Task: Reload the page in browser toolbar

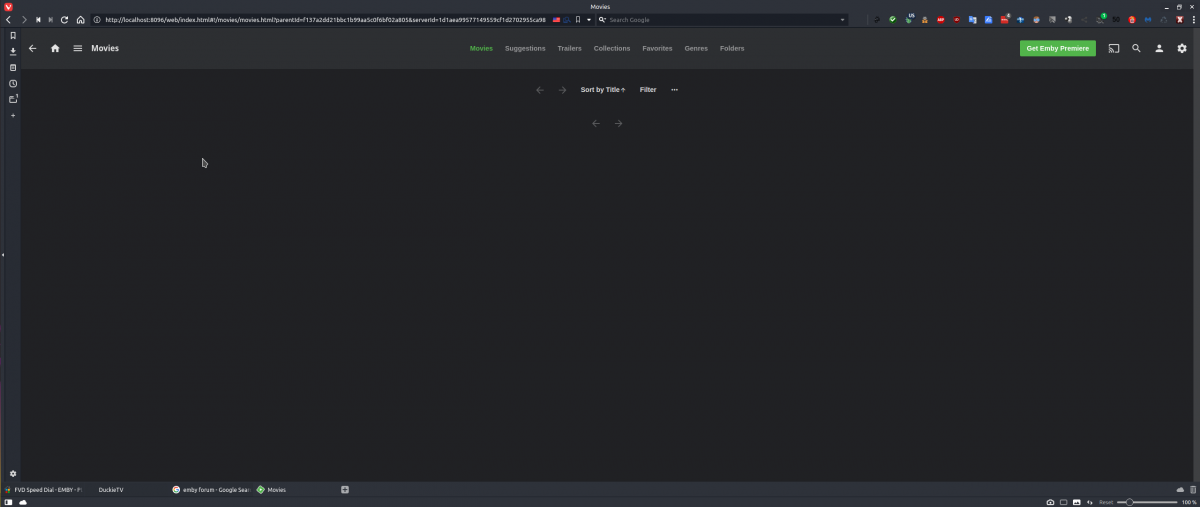Action: point(65,19)
